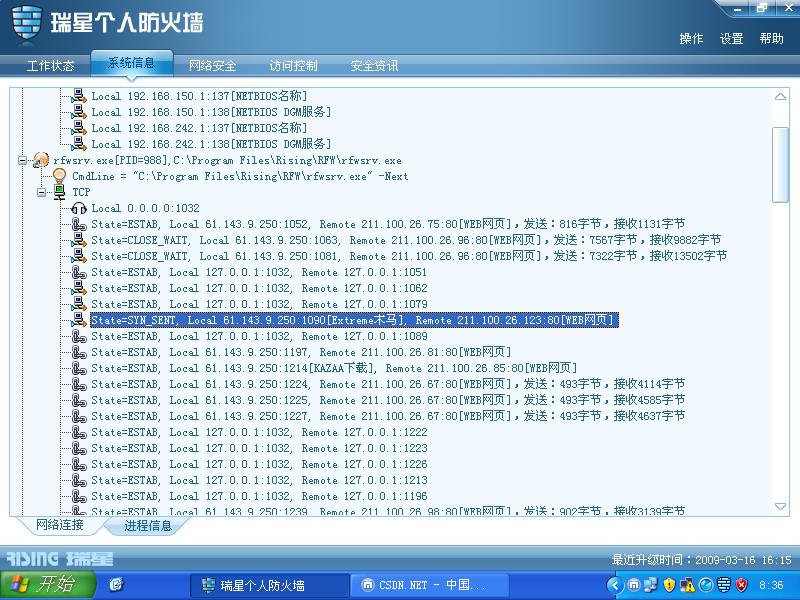Click icon for NETBIOS 192.168.150.1:137 row
800x600 pixels.
coord(79,96)
